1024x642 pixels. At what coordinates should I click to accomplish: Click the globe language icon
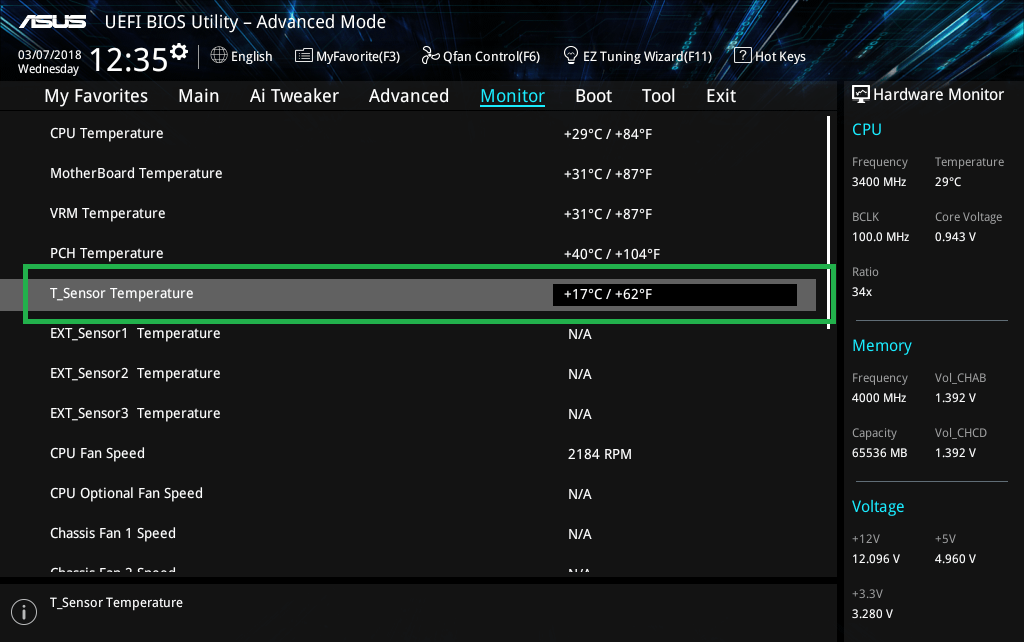click(219, 56)
